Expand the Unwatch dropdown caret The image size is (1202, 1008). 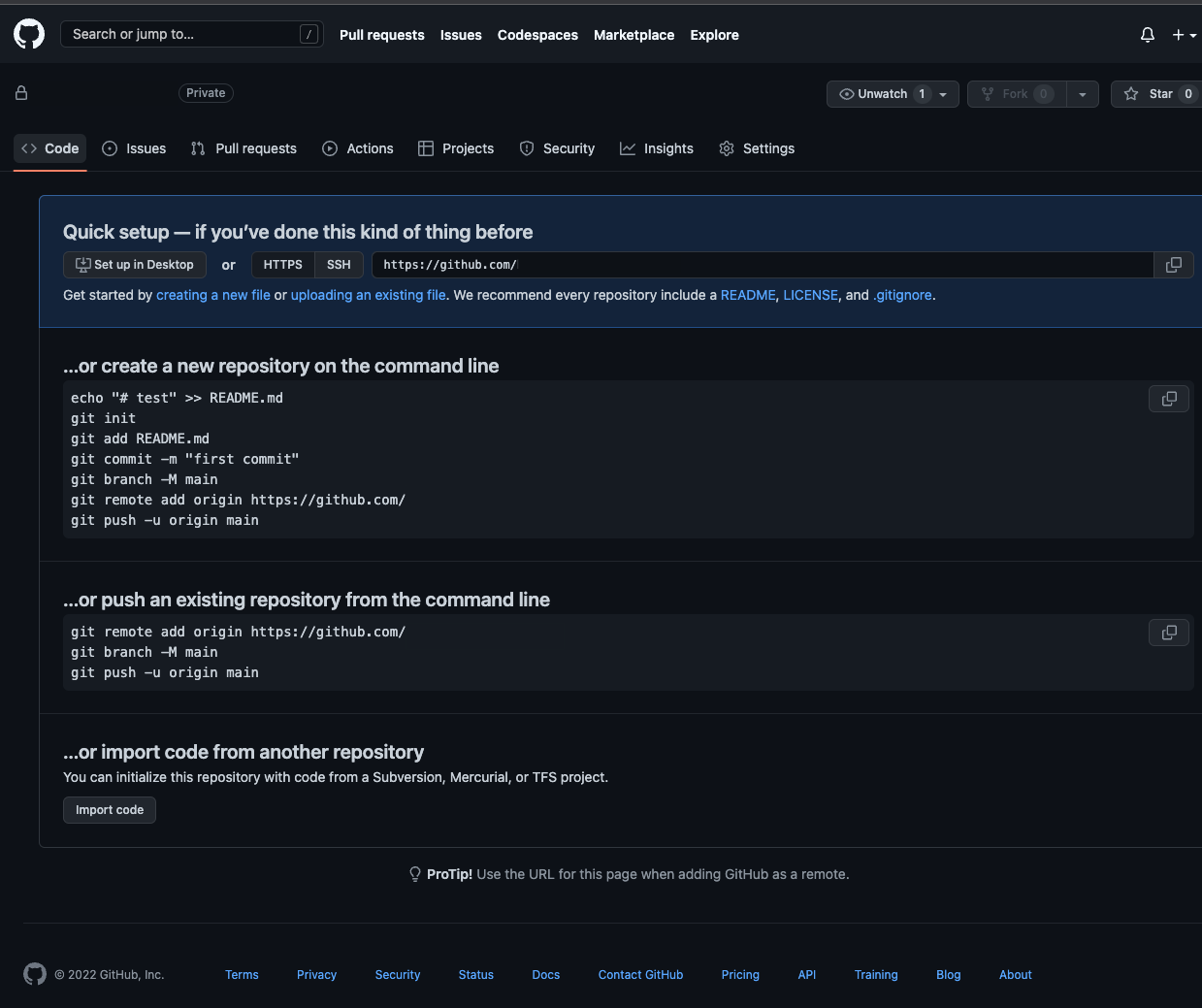coord(943,94)
